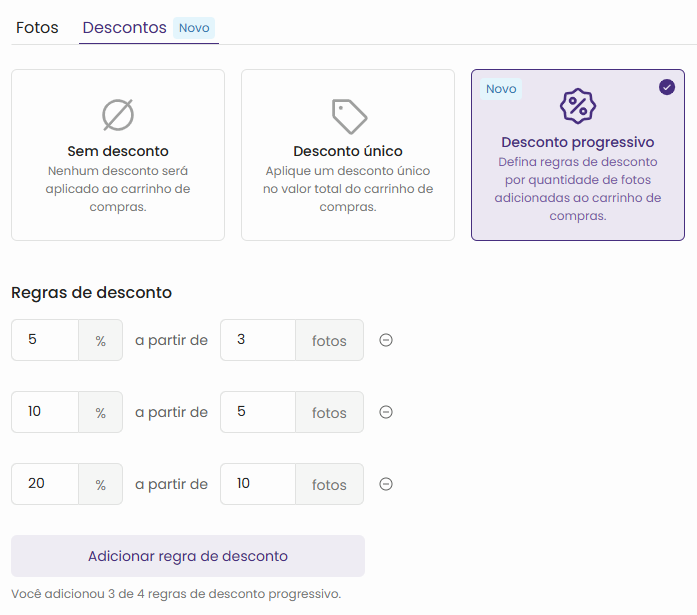Click the checkmark on Desconto progressivo card
Image resolution: width=697 pixels, height=615 pixels.
[667, 87]
